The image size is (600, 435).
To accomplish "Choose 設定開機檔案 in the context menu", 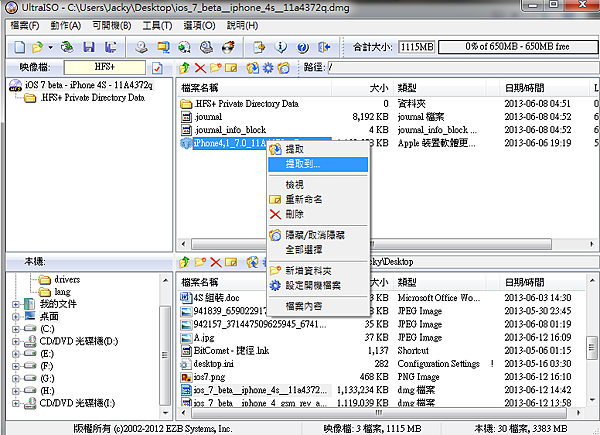I will click(x=318, y=285).
